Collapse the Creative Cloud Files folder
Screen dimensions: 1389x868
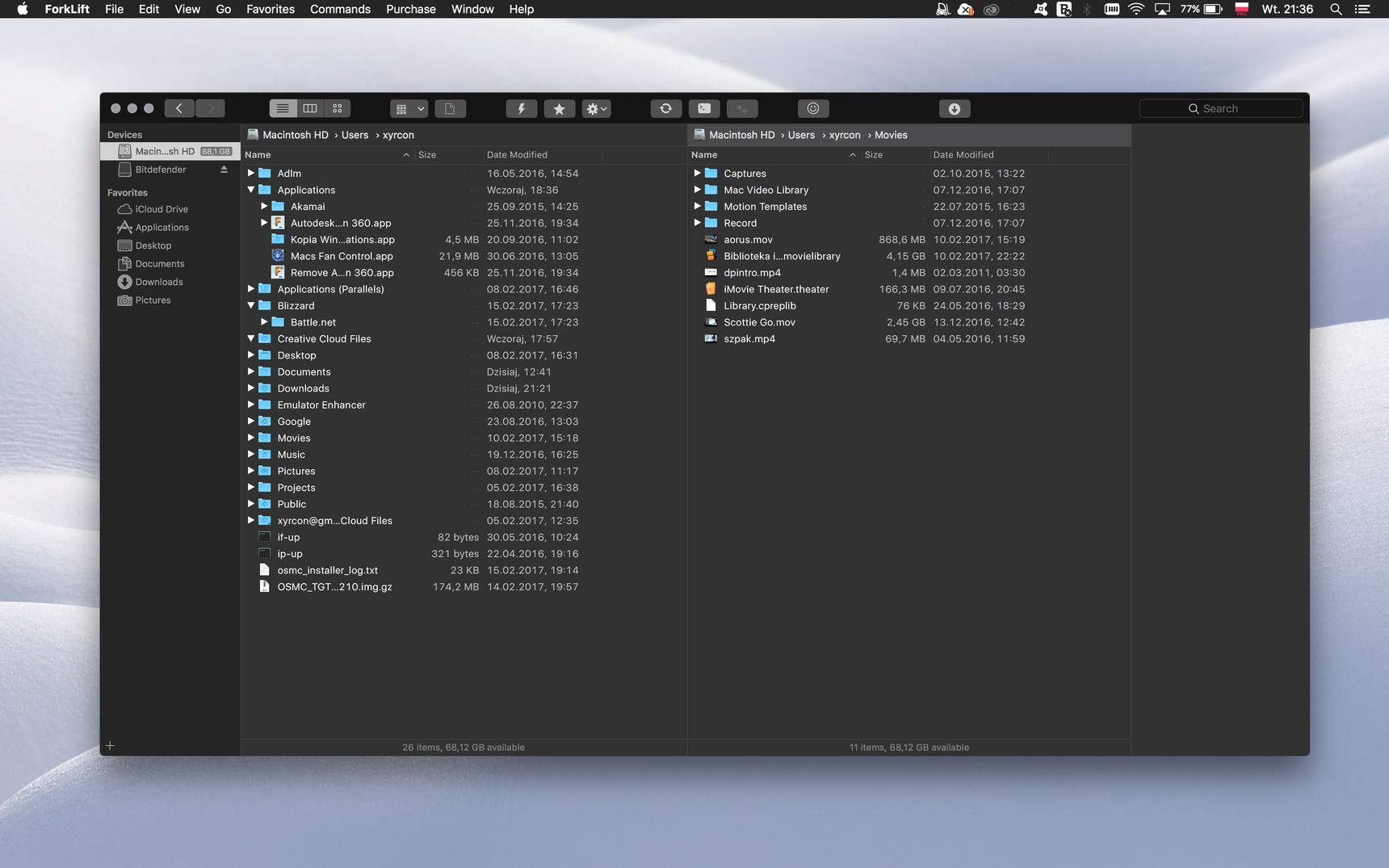pyautogui.click(x=250, y=338)
